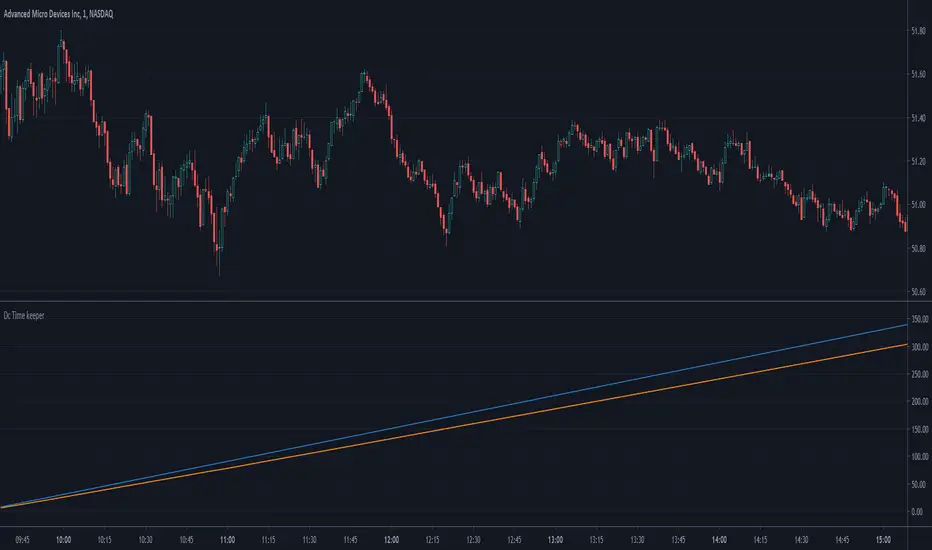This screenshot has height=550, width=932.
Task: Click the 09:45 time axis label
Action: 23,540
